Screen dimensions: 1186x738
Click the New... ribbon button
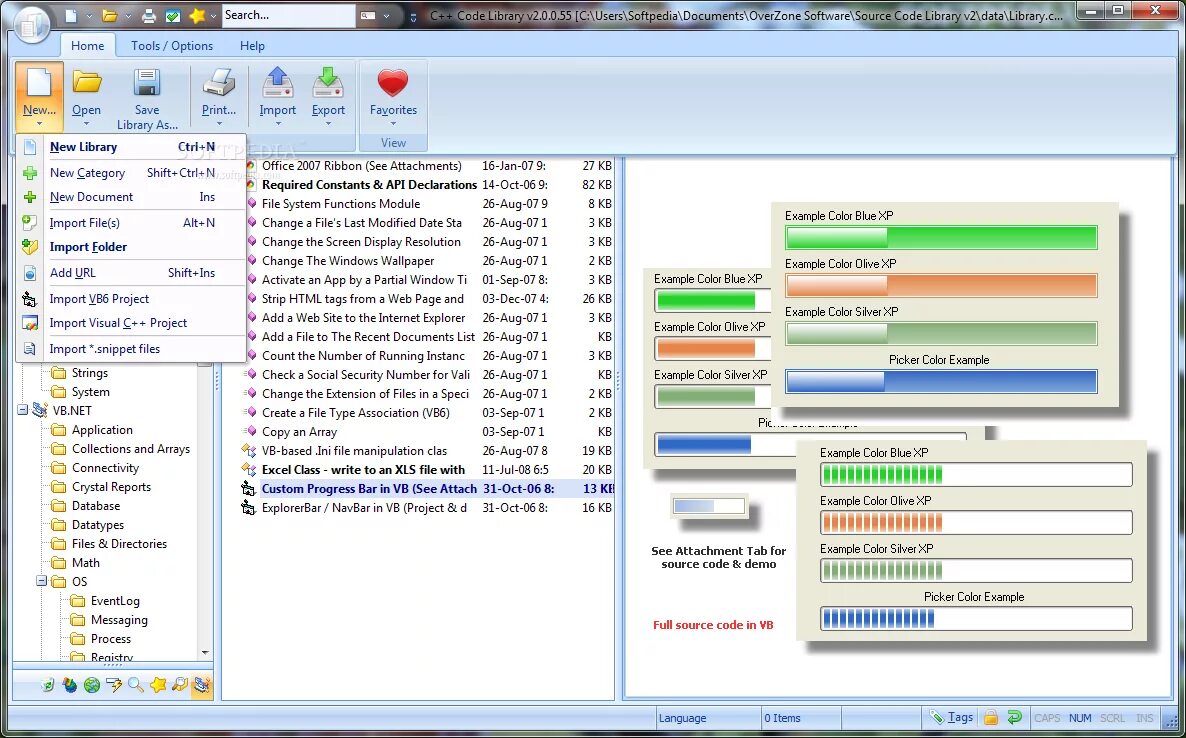[39, 98]
